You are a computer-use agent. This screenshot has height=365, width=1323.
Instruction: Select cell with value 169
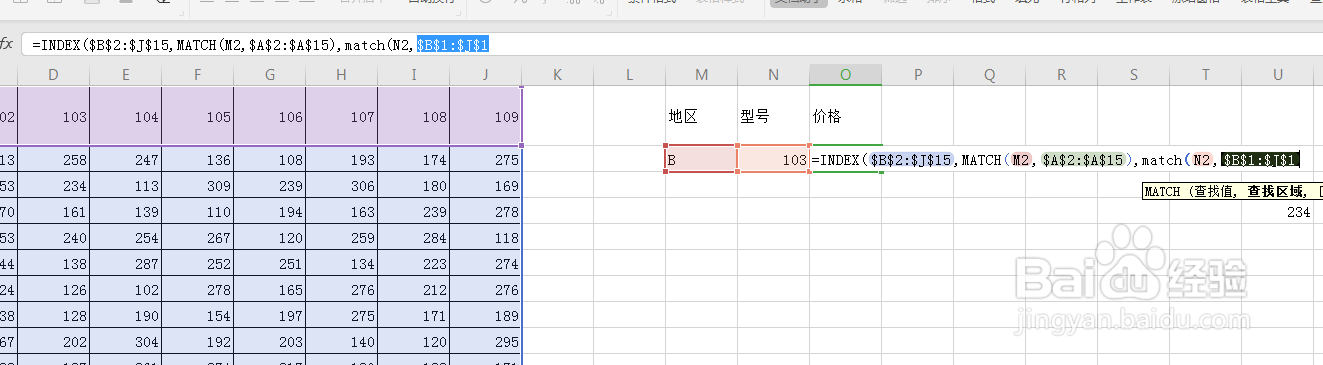pyautogui.click(x=485, y=185)
